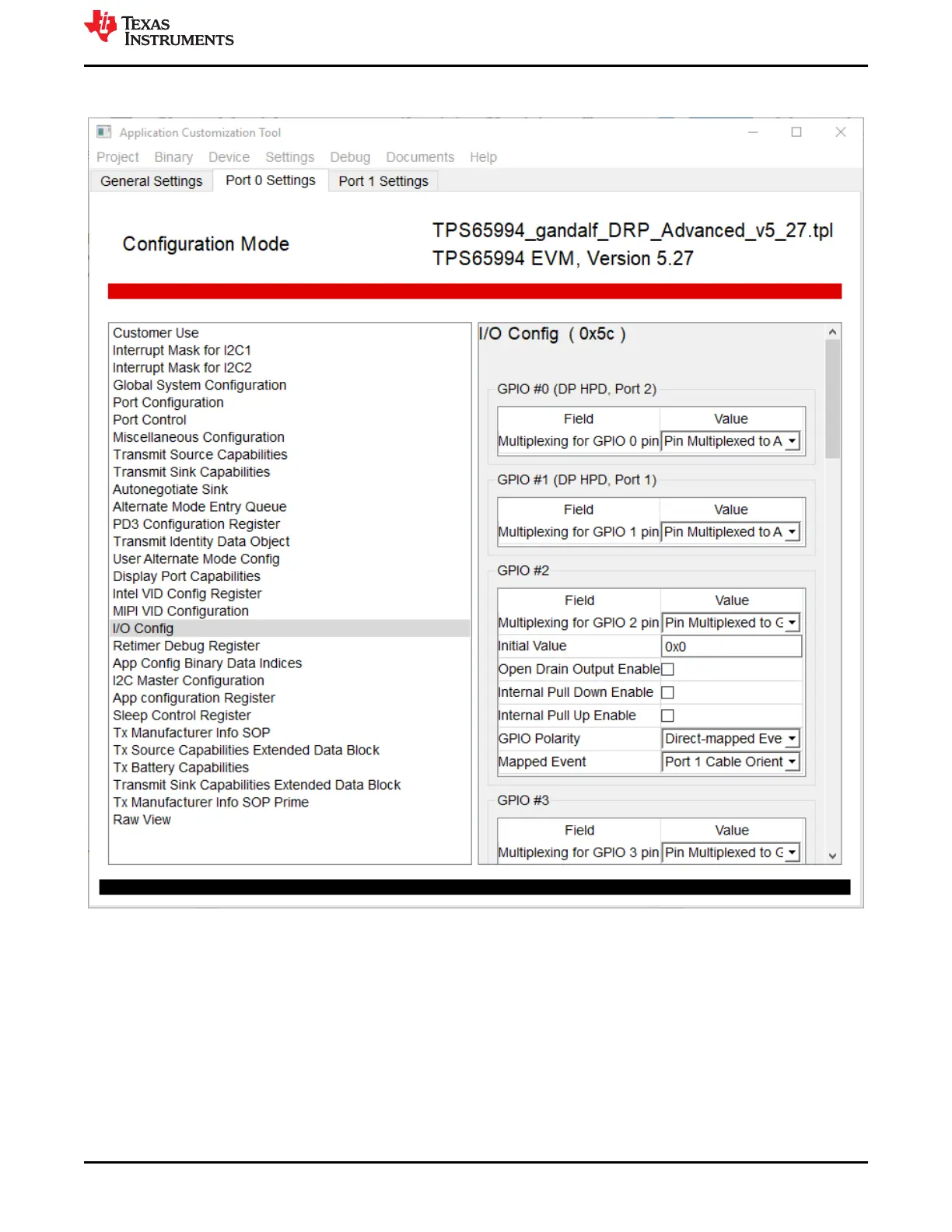Open the Documents menu
Viewport: 952px width, 1232px height.
tap(420, 157)
